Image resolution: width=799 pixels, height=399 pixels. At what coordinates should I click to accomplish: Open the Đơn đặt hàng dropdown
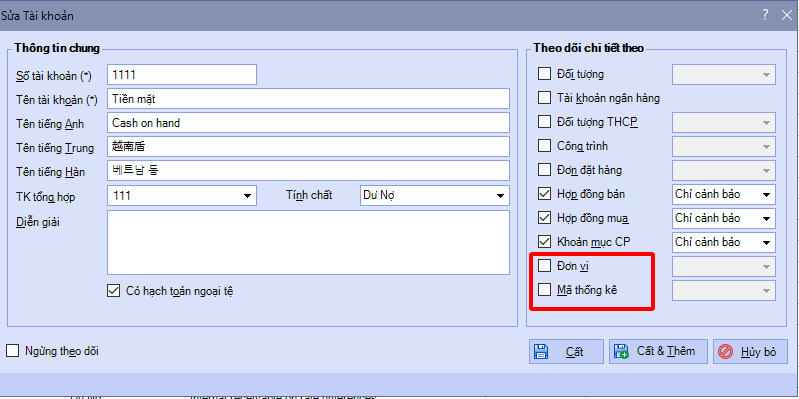click(724, 170)
